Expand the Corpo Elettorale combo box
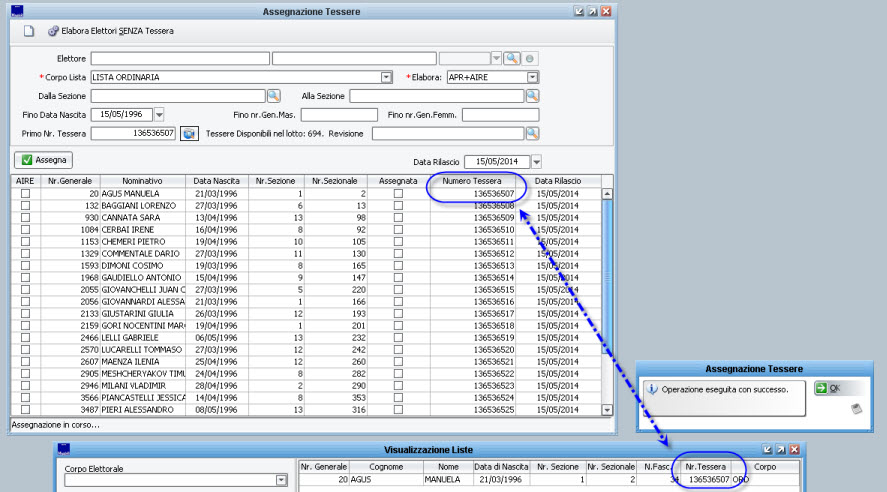The width and height of the screenshot is (887, 492). [282, 481]
